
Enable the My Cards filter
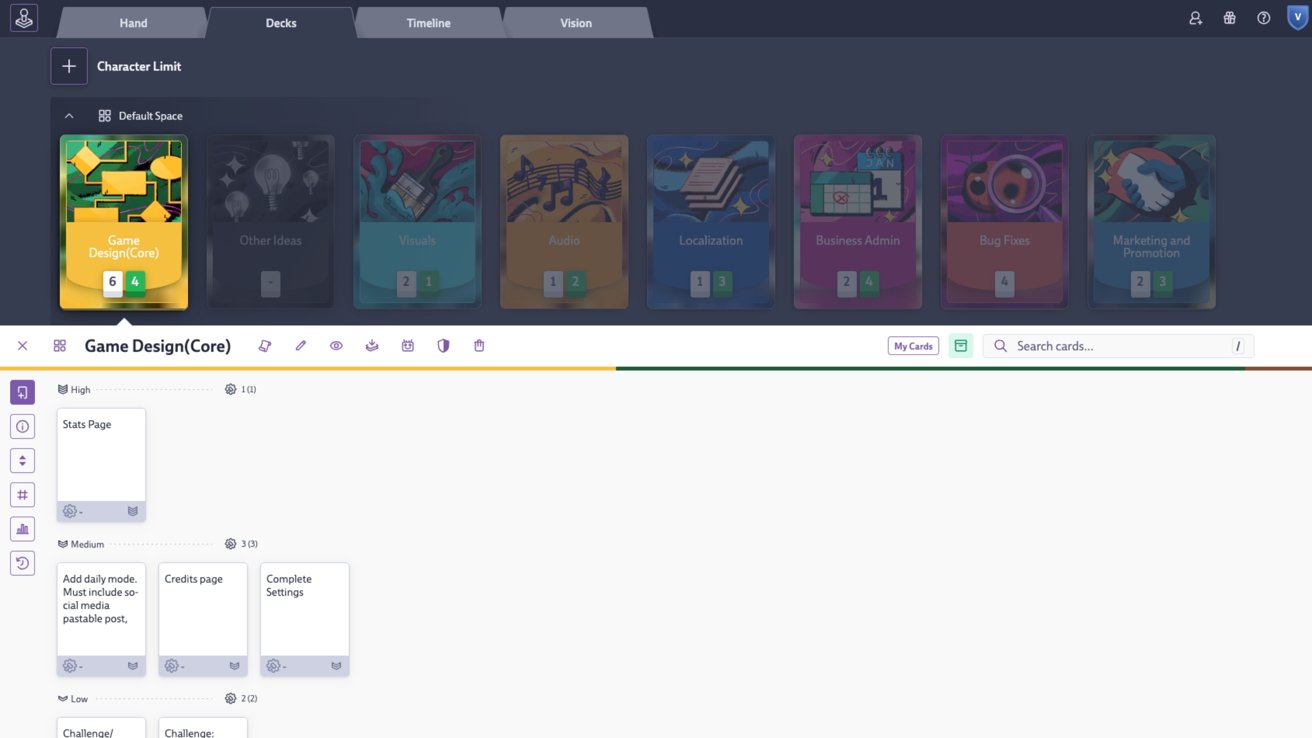tap(912, 345)
